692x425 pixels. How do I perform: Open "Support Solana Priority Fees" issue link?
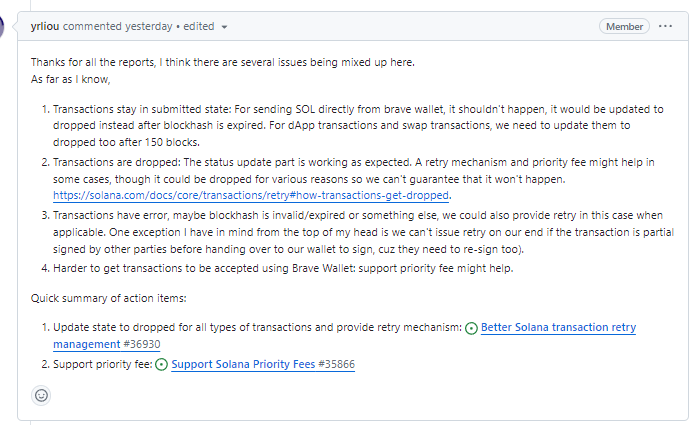tap(241, 365)
